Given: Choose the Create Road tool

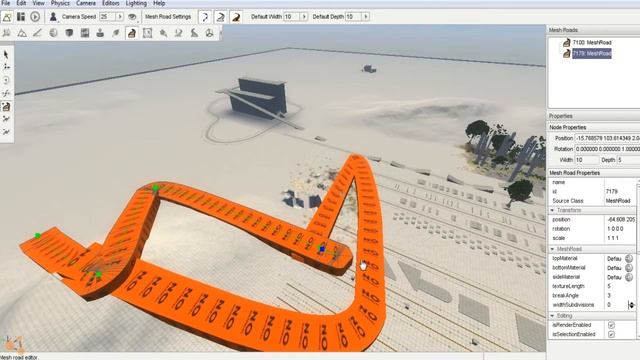Looking at the screenshot, I should (6, 107).
